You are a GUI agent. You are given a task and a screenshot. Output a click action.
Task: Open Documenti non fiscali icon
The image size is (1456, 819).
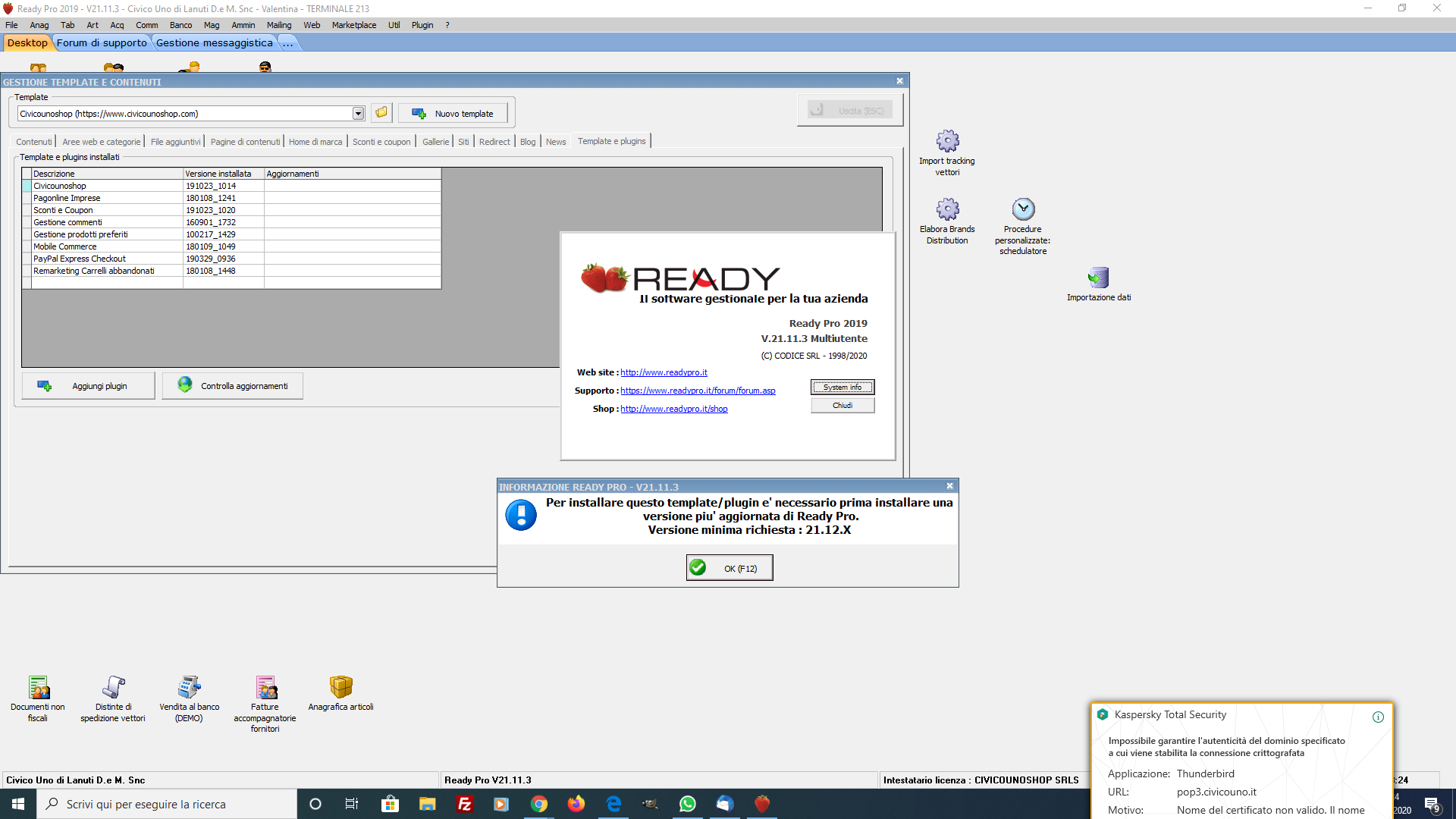pos(38,698)
